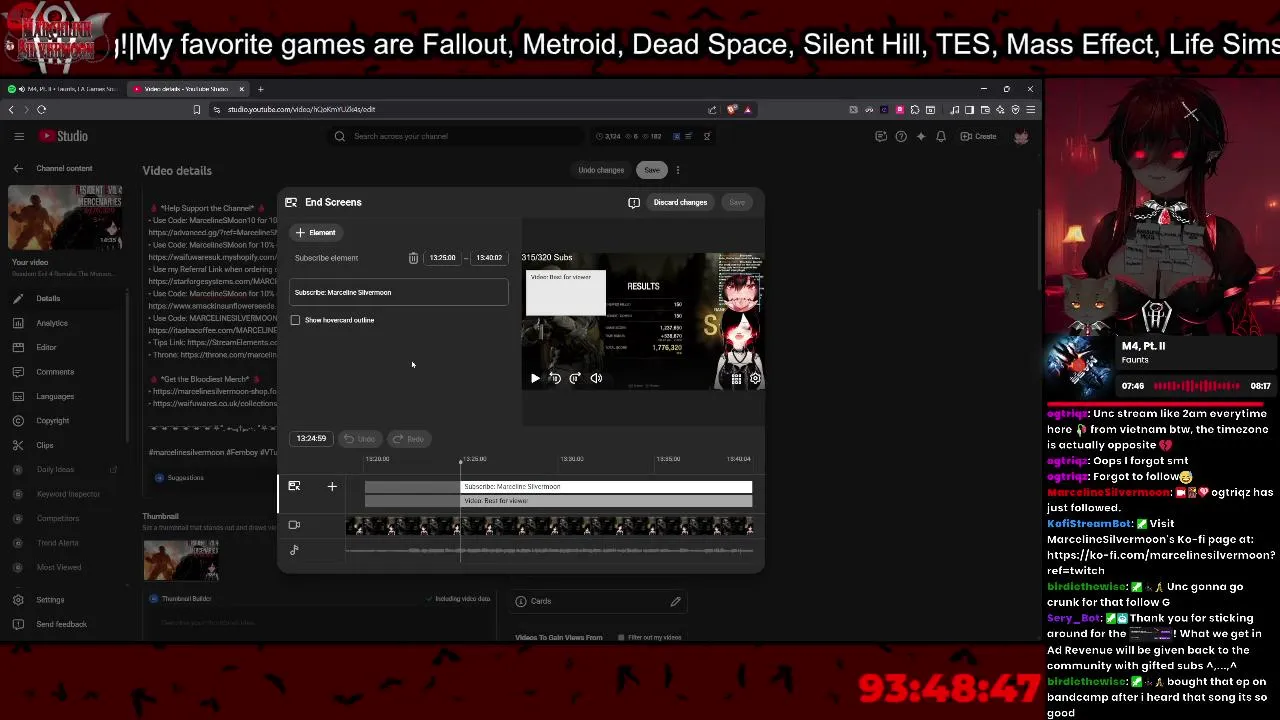1280x720 pixels.
Task: Select Subscribe: Marceline Silvermoon timeline bar
Action: tap(606, 486)
